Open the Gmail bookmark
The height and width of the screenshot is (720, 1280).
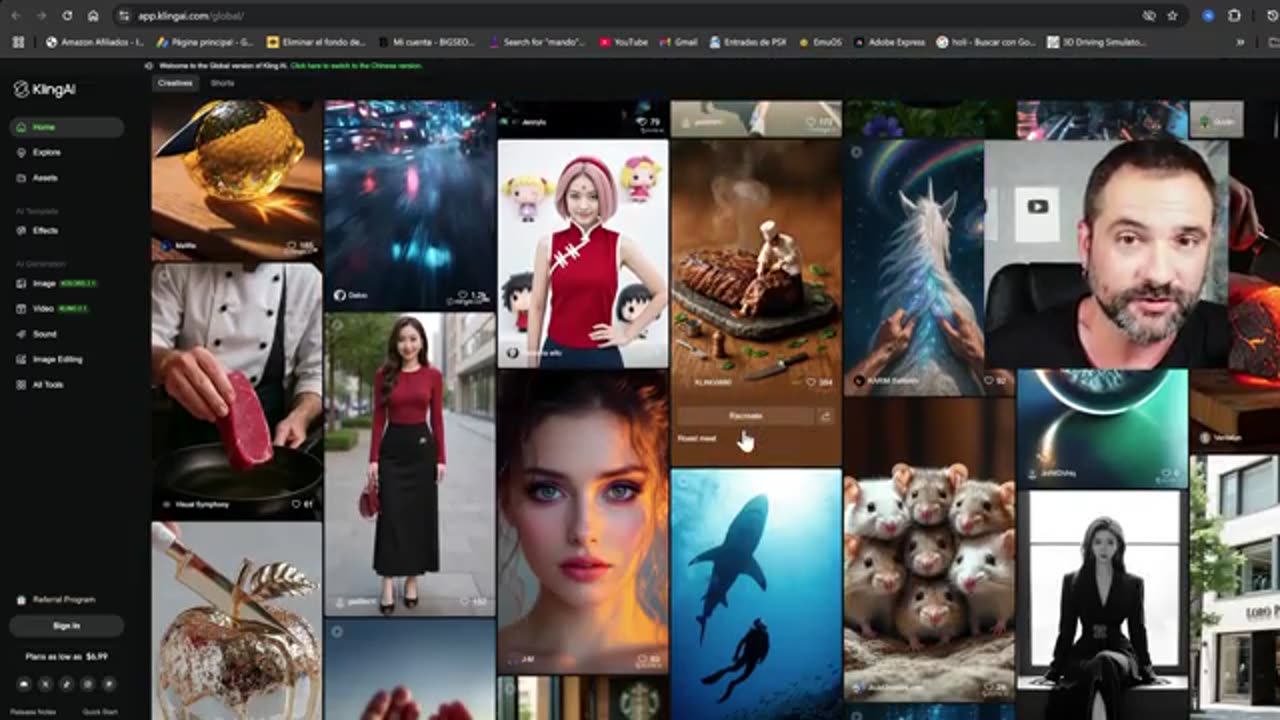pyautogui.click(x=678, y=42)
